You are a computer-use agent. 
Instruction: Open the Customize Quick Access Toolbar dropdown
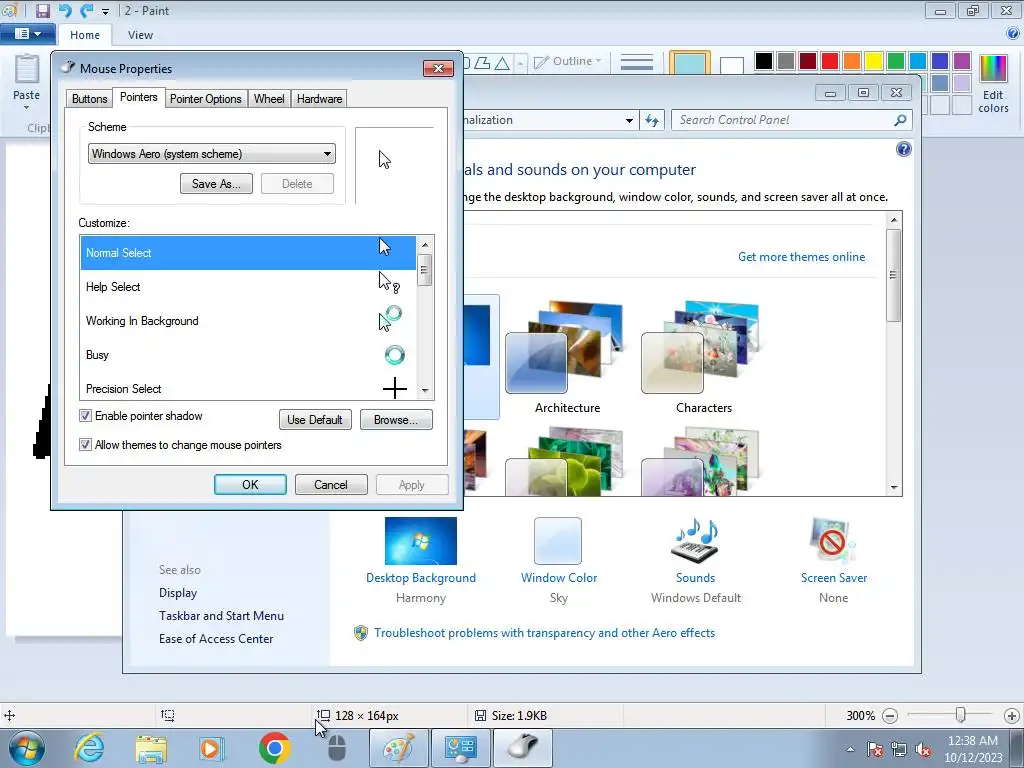[x=105, y=12]
